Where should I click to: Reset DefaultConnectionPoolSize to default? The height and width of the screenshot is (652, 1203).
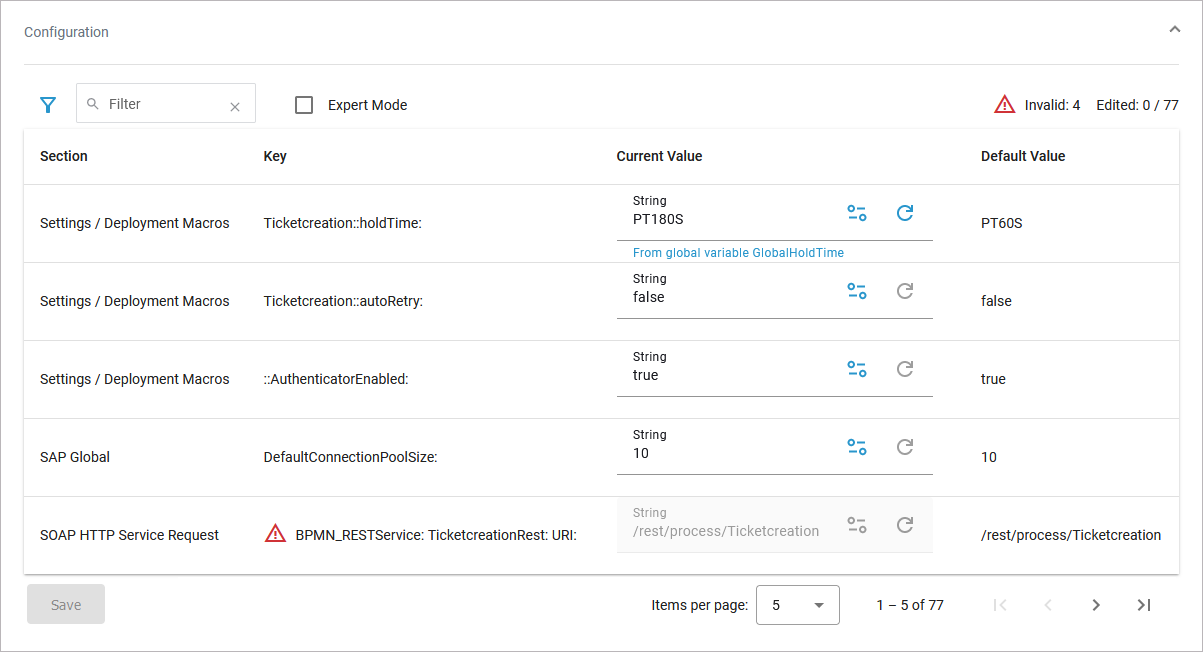tap(905, 447)
